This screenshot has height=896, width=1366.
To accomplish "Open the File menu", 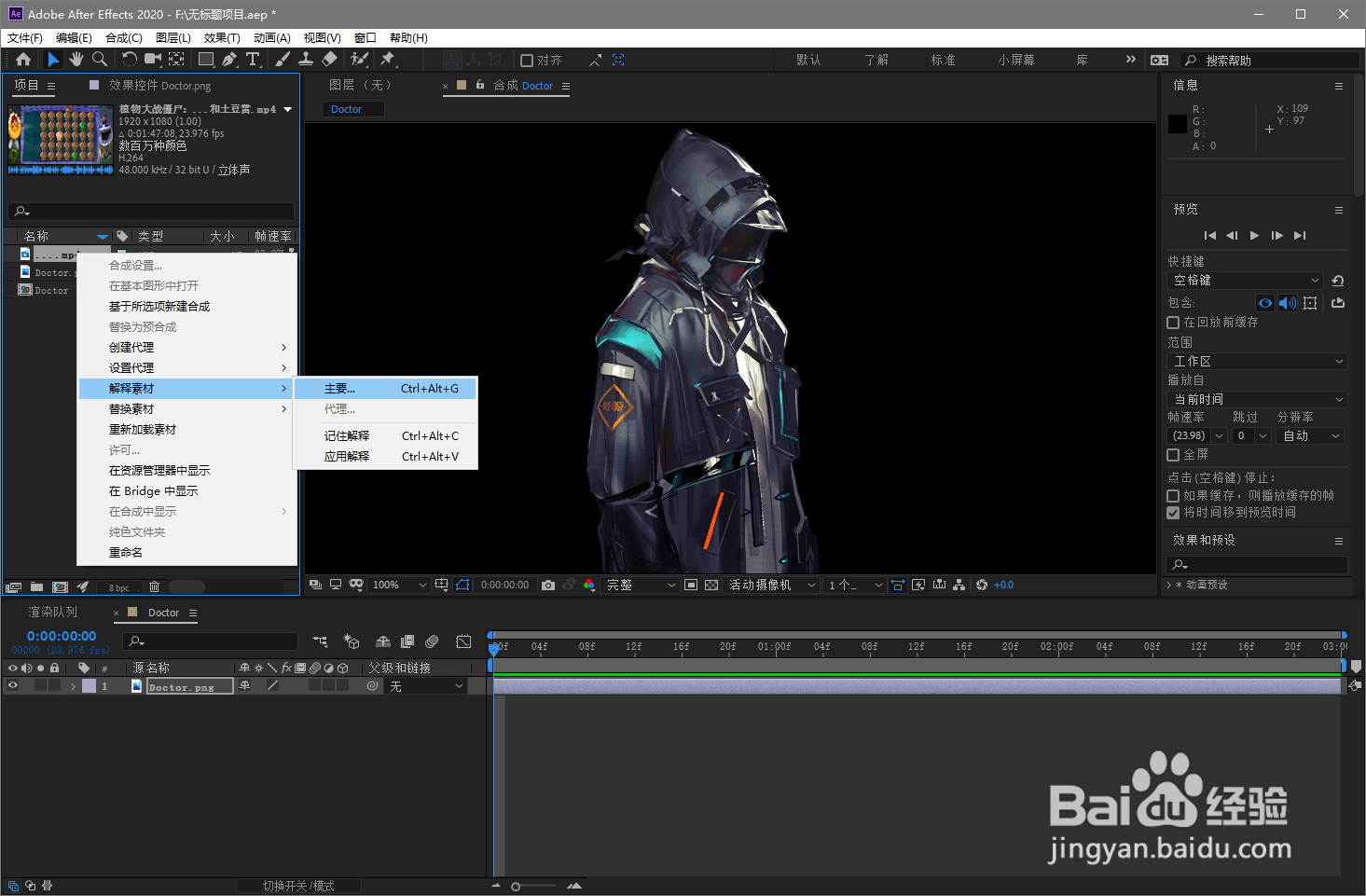I will click(24, 38).
